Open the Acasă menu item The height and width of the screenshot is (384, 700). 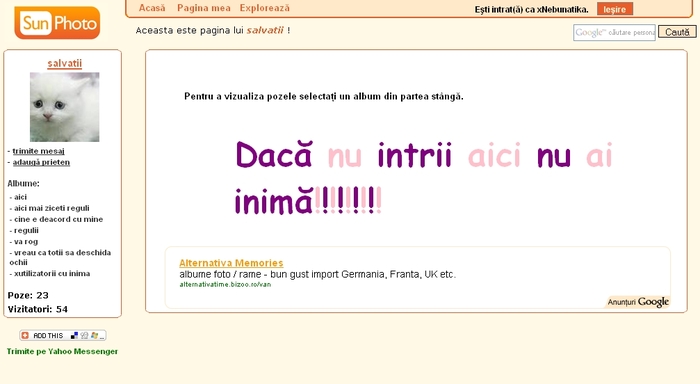pyautogui.click(x=152, y=8)
